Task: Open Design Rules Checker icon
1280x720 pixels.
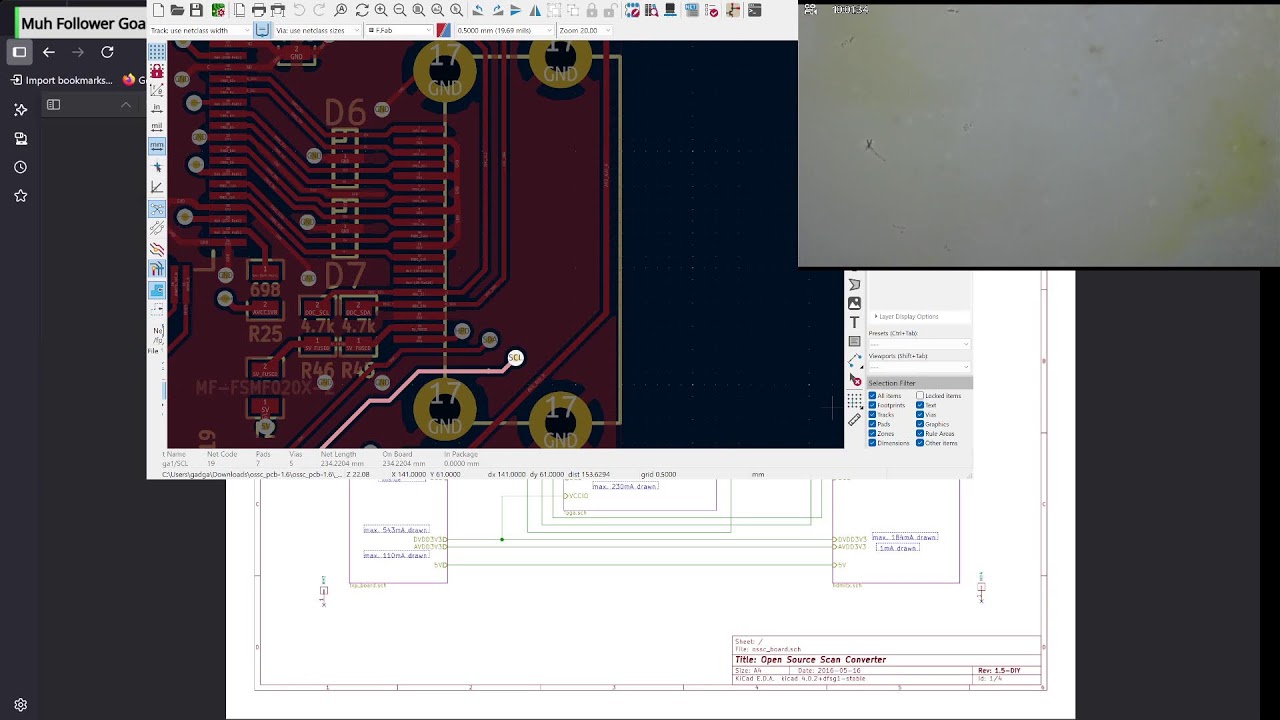Action: 710,10
